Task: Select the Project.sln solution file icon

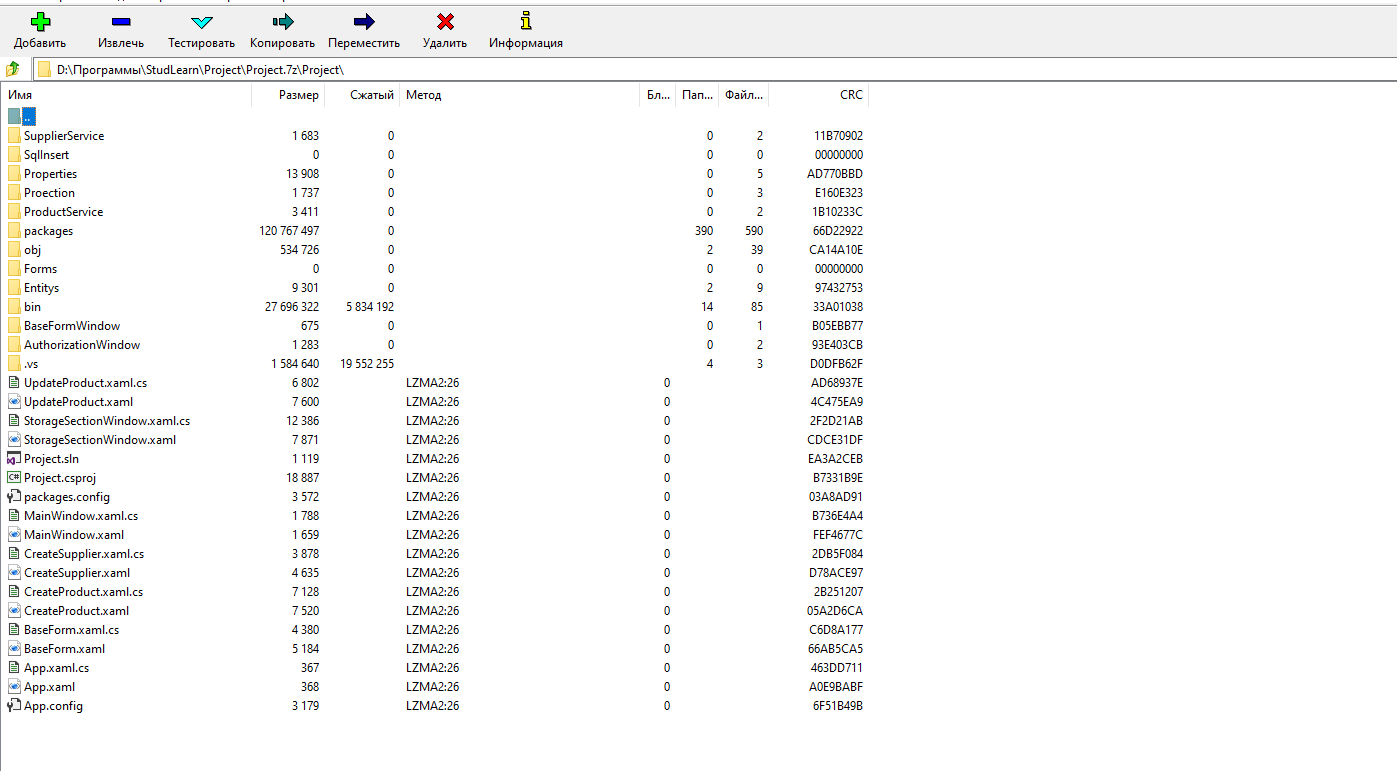Action: click(x=14, y=459)
